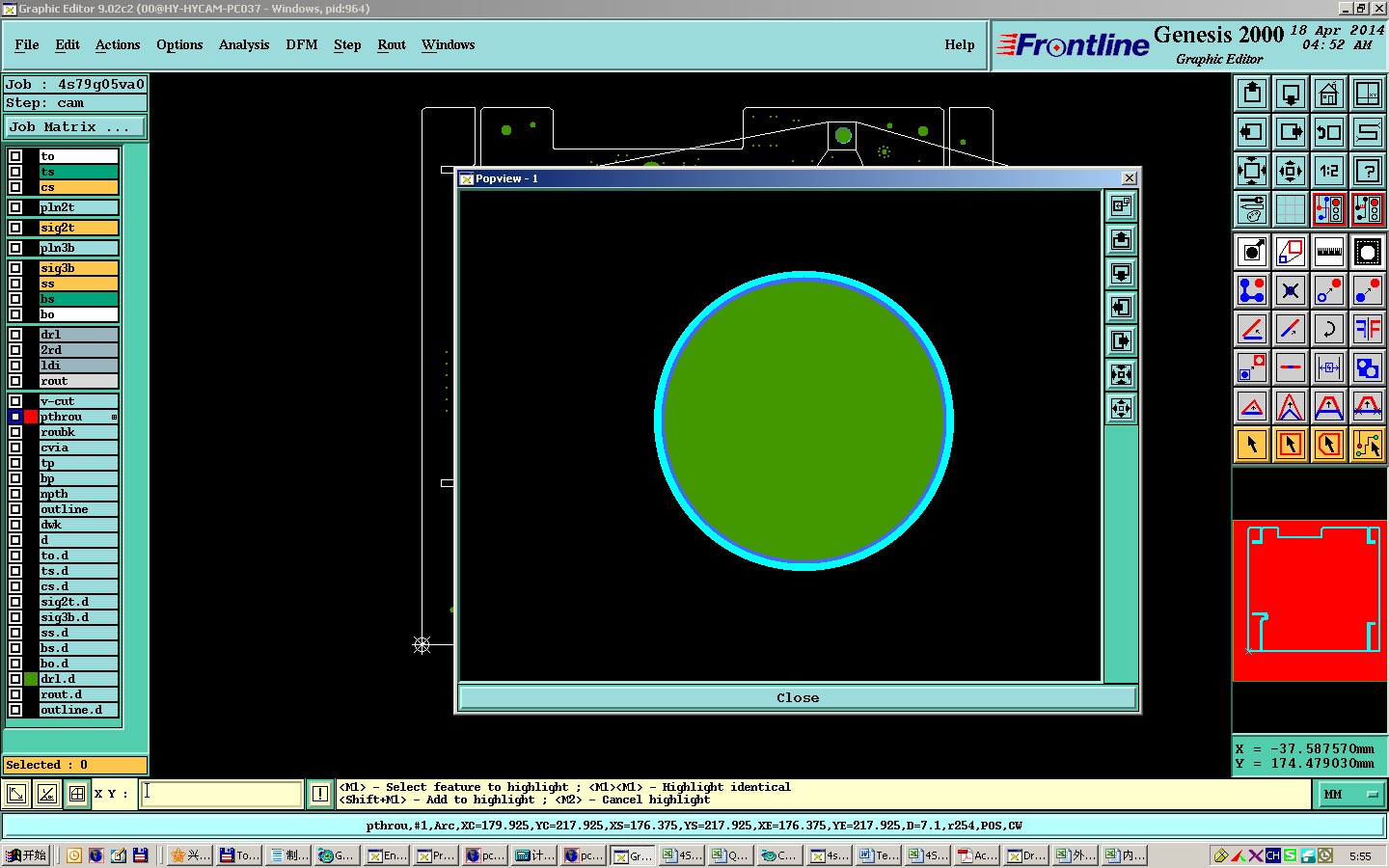This screenshot has height=868, width=1389.
Task: Open the DFM menu
Action: 301,44
